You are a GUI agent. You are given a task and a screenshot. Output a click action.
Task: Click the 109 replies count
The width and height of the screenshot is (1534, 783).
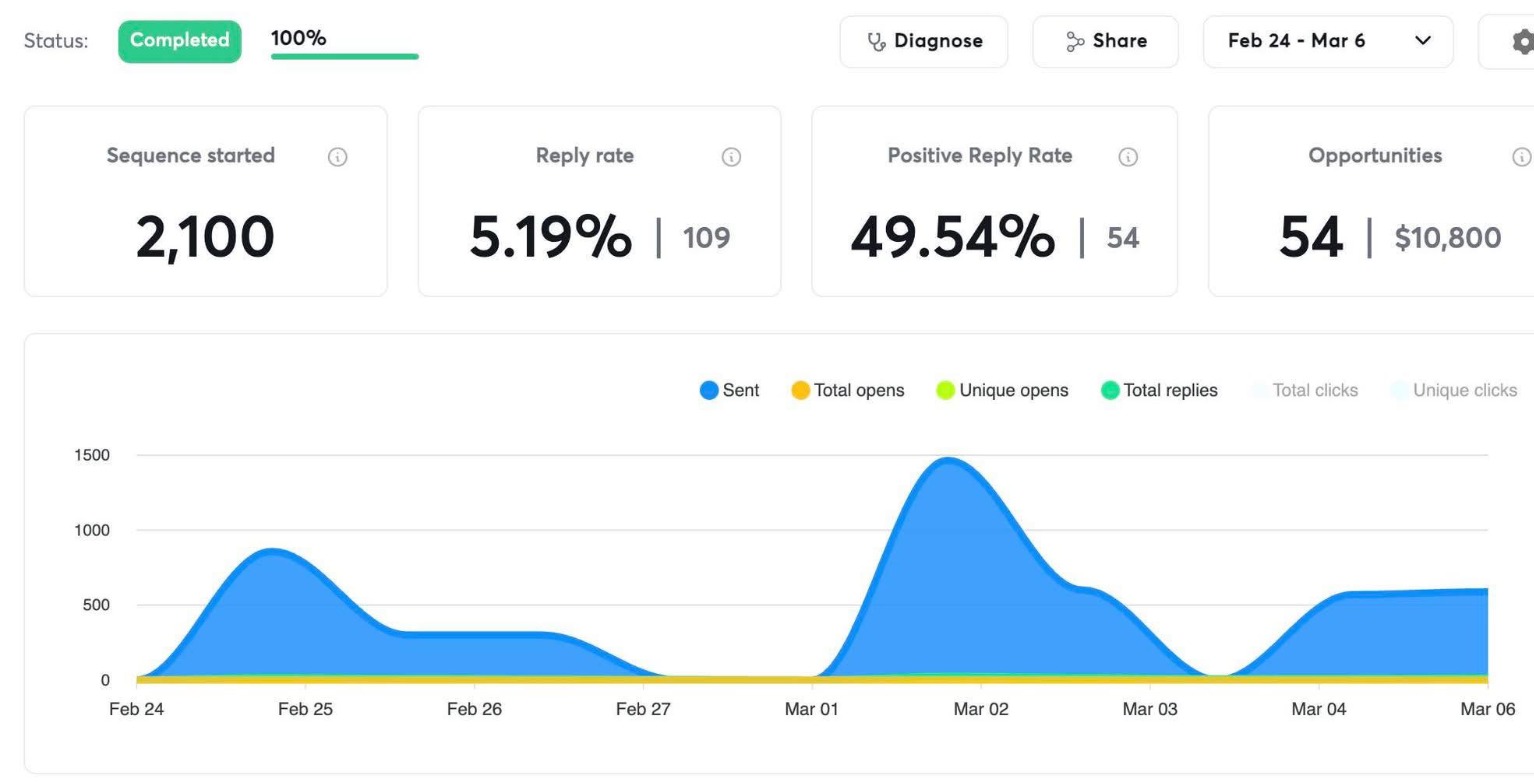[x=706, y=238]
